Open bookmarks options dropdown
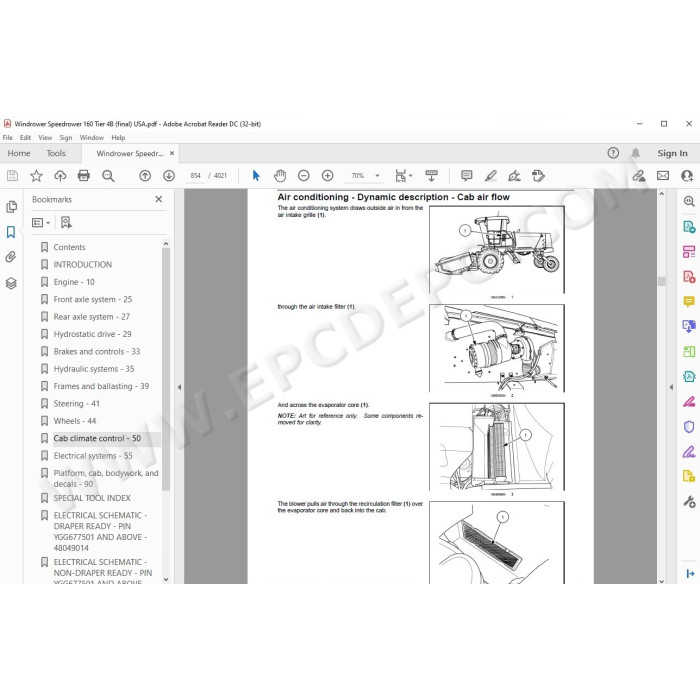Viewport: 700px width, 700px height. pyautogui.click(x=41, y=222)
